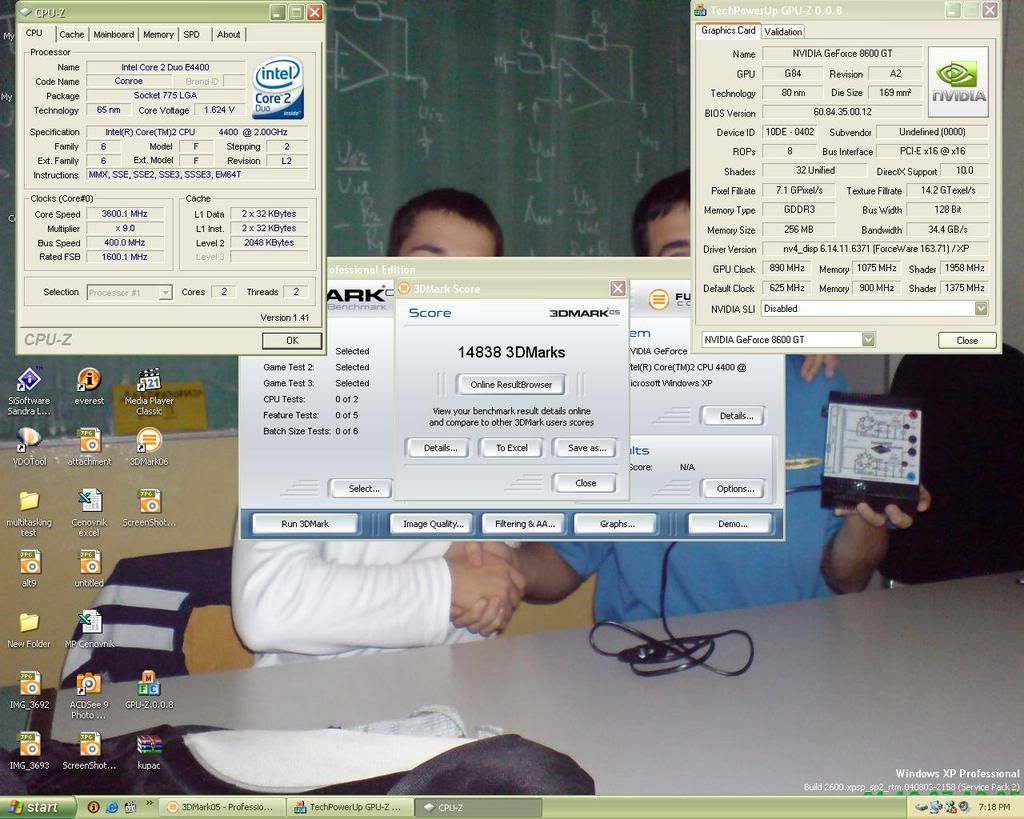Click Internet Explorer quick launch icon

(x=112, y=807)
